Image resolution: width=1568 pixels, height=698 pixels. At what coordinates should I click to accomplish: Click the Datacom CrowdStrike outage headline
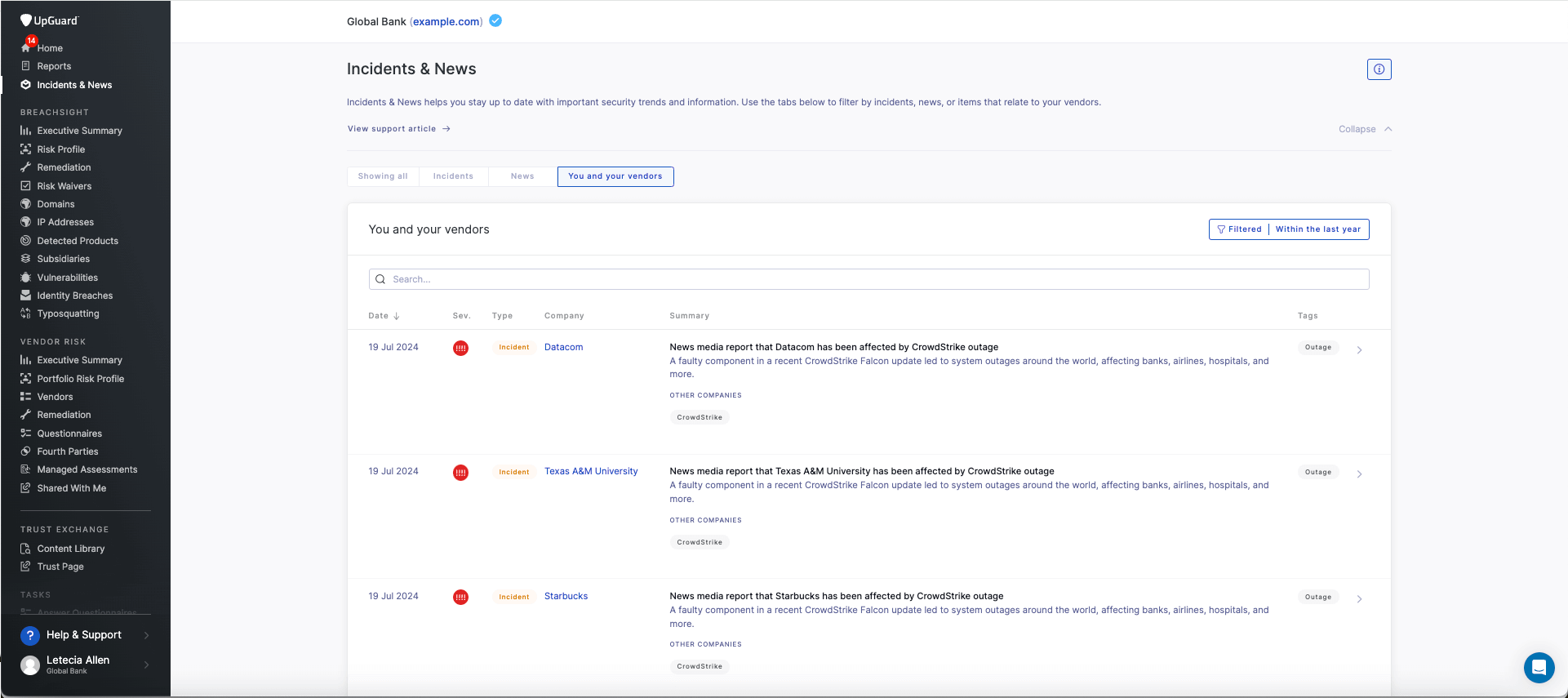[x=834, y=347]
